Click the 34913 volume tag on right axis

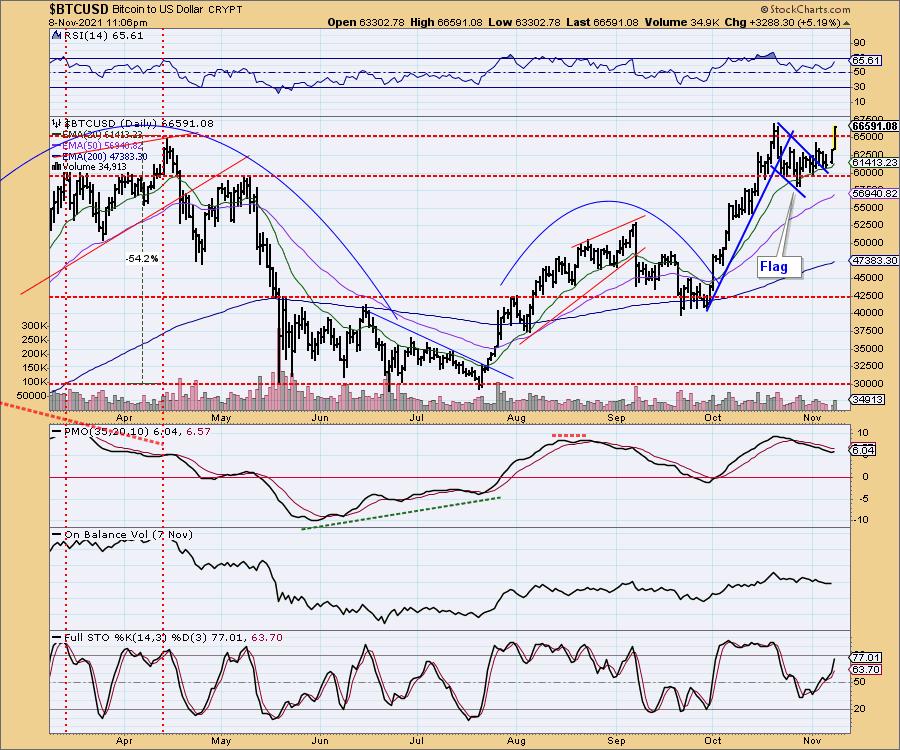point(867,399)
